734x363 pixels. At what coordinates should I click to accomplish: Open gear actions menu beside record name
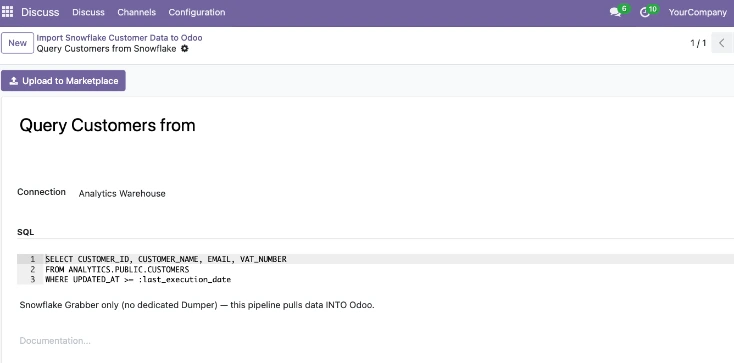pyautogui.click(x=184, y=49)
